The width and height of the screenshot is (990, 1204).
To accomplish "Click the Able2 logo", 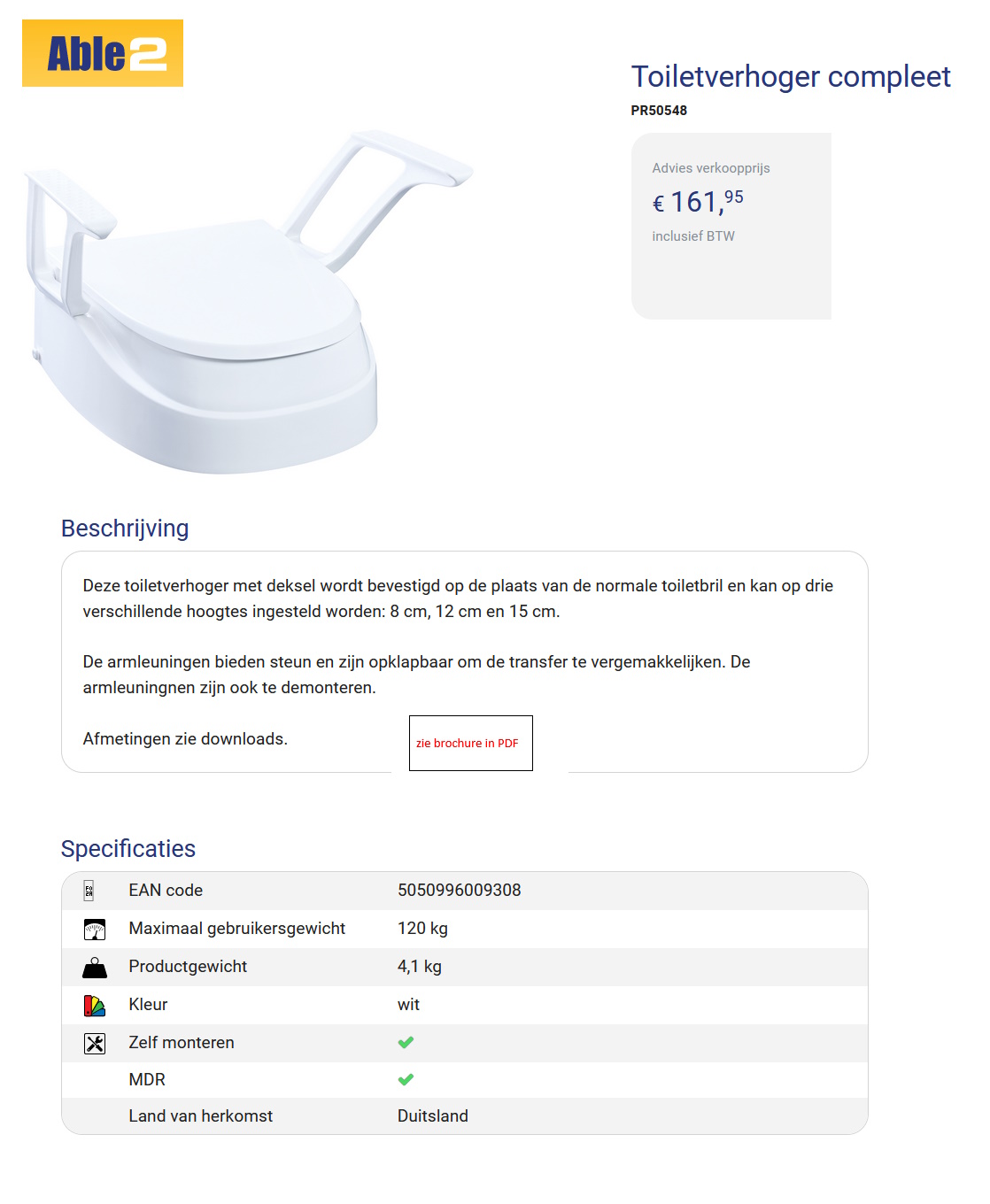I will (103, 53).
